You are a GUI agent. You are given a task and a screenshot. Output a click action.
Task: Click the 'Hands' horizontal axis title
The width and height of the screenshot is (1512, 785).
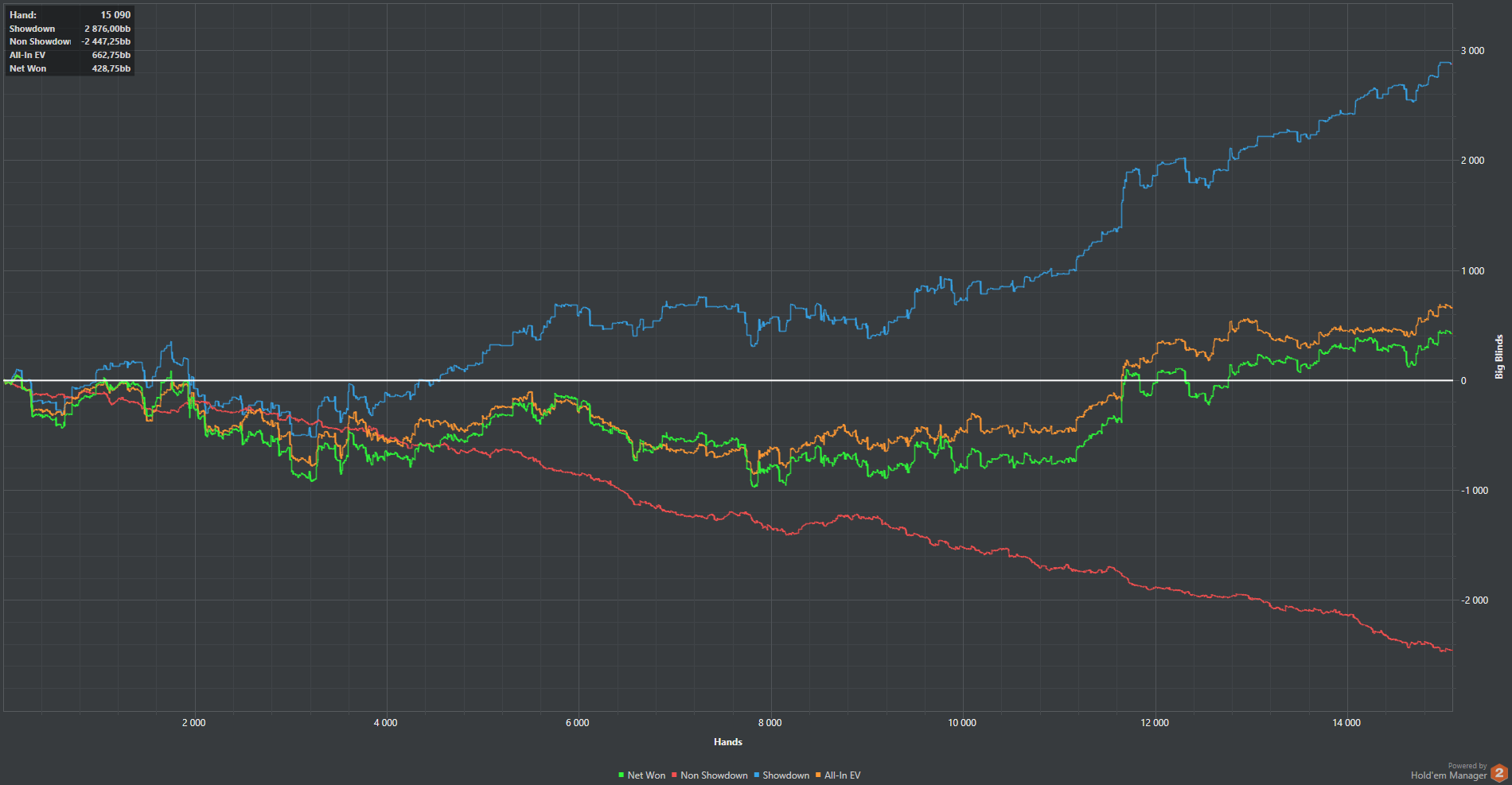(x=728, y=742)
